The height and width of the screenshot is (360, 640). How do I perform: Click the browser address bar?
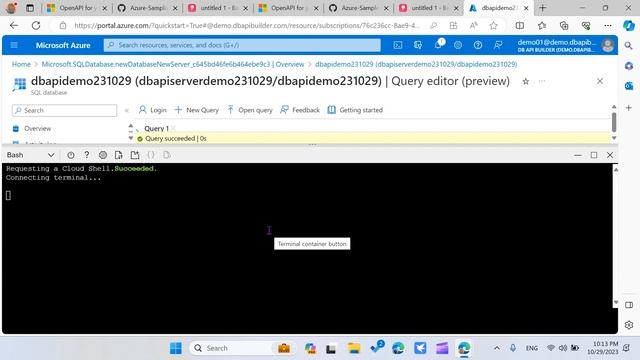tap(247, 26)
